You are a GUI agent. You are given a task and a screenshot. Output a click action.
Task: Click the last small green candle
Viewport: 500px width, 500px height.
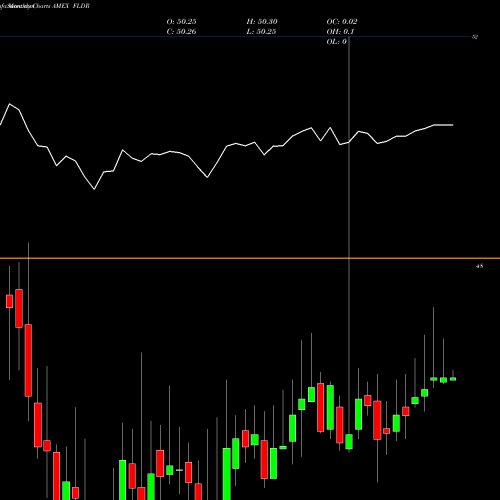coord(453,379)
